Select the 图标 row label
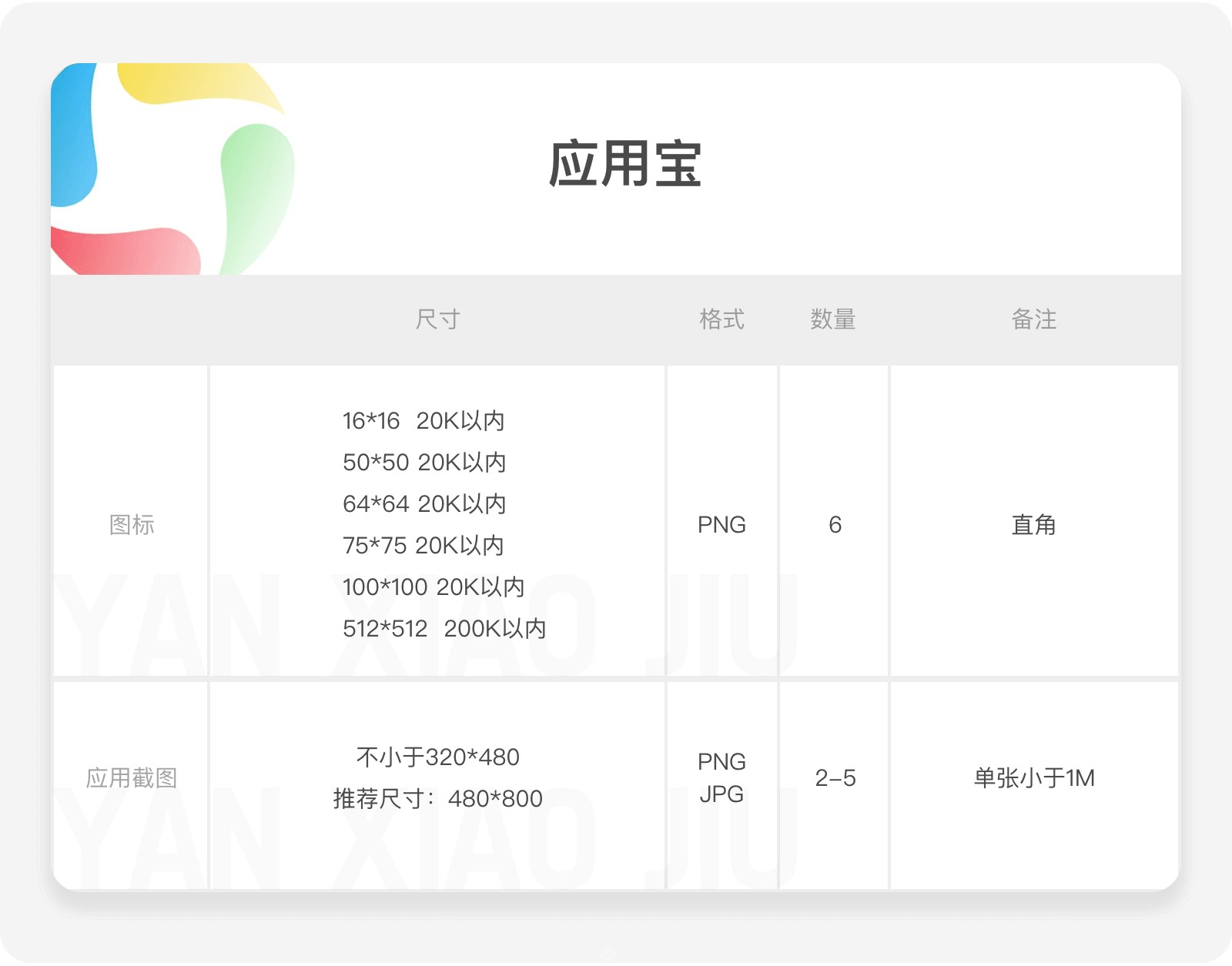The image size is (1232, 966). coord(132,525)
